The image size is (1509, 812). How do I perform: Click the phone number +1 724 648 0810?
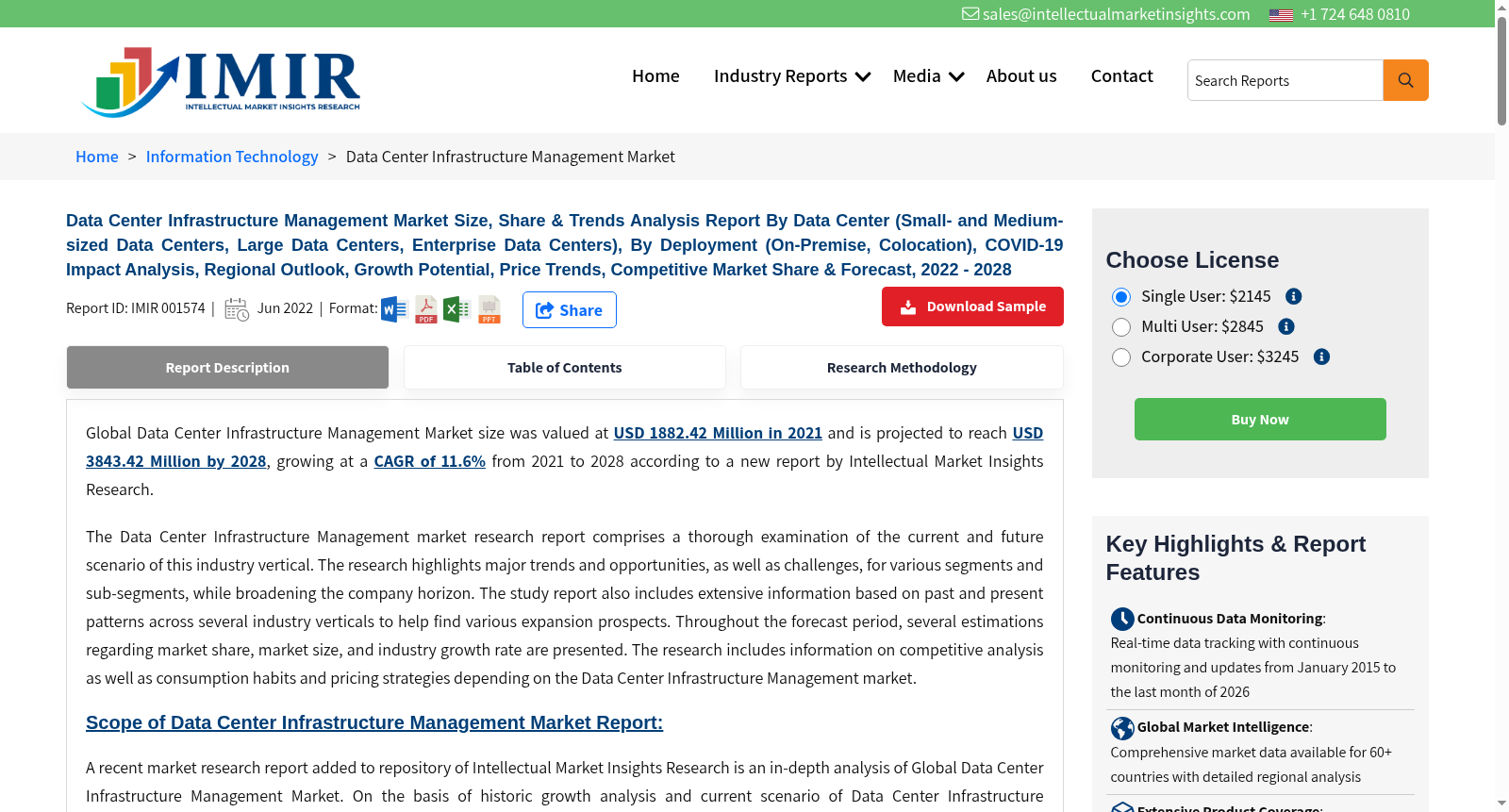click(1355, 14)
